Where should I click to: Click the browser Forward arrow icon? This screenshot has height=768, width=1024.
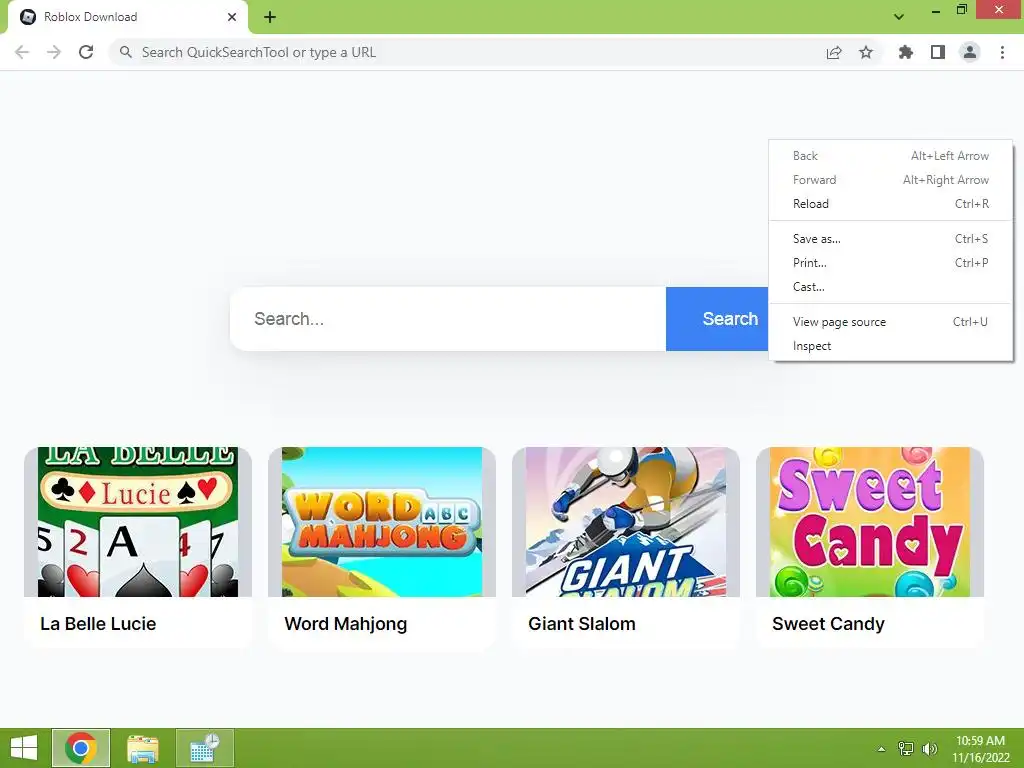[54, 52]
